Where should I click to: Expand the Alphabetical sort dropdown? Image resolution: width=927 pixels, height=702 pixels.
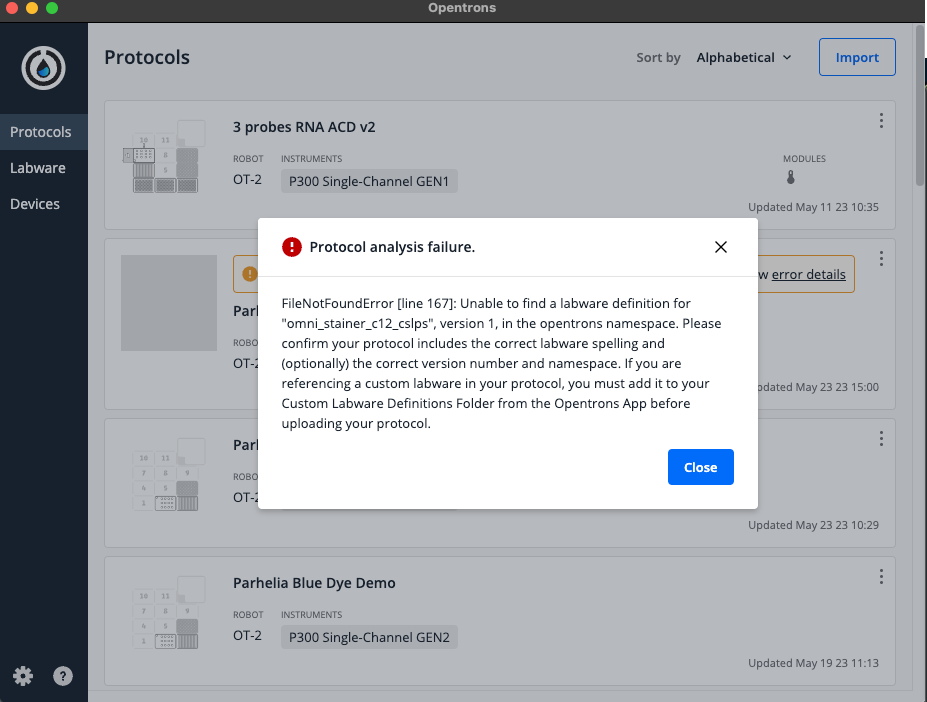(743, 58)
